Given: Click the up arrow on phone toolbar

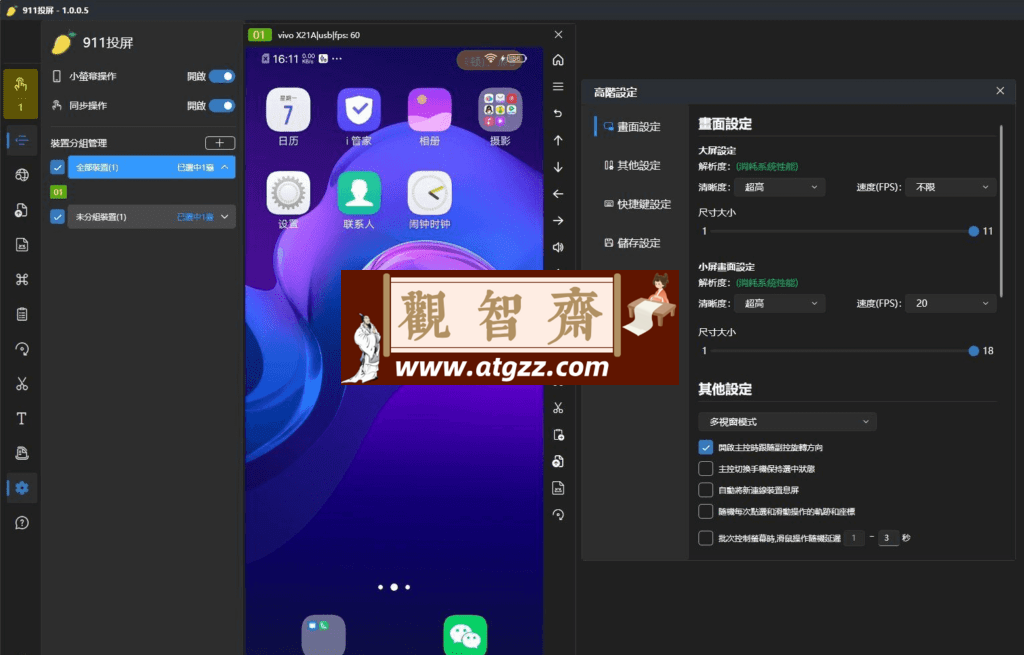Looking at the screenshot, I should click(x=558, y=140).
